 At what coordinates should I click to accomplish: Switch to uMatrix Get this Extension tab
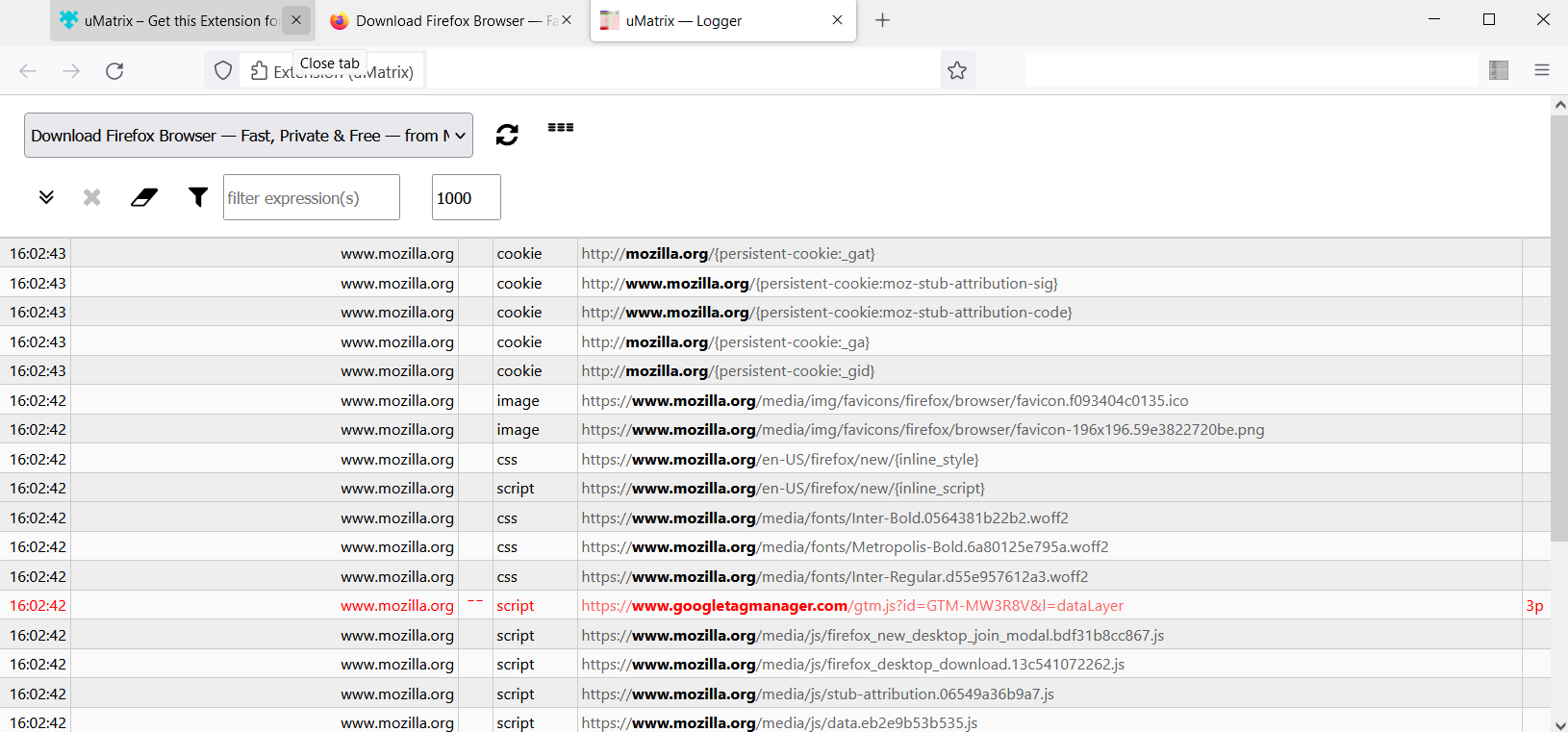[x=182, y=20]
